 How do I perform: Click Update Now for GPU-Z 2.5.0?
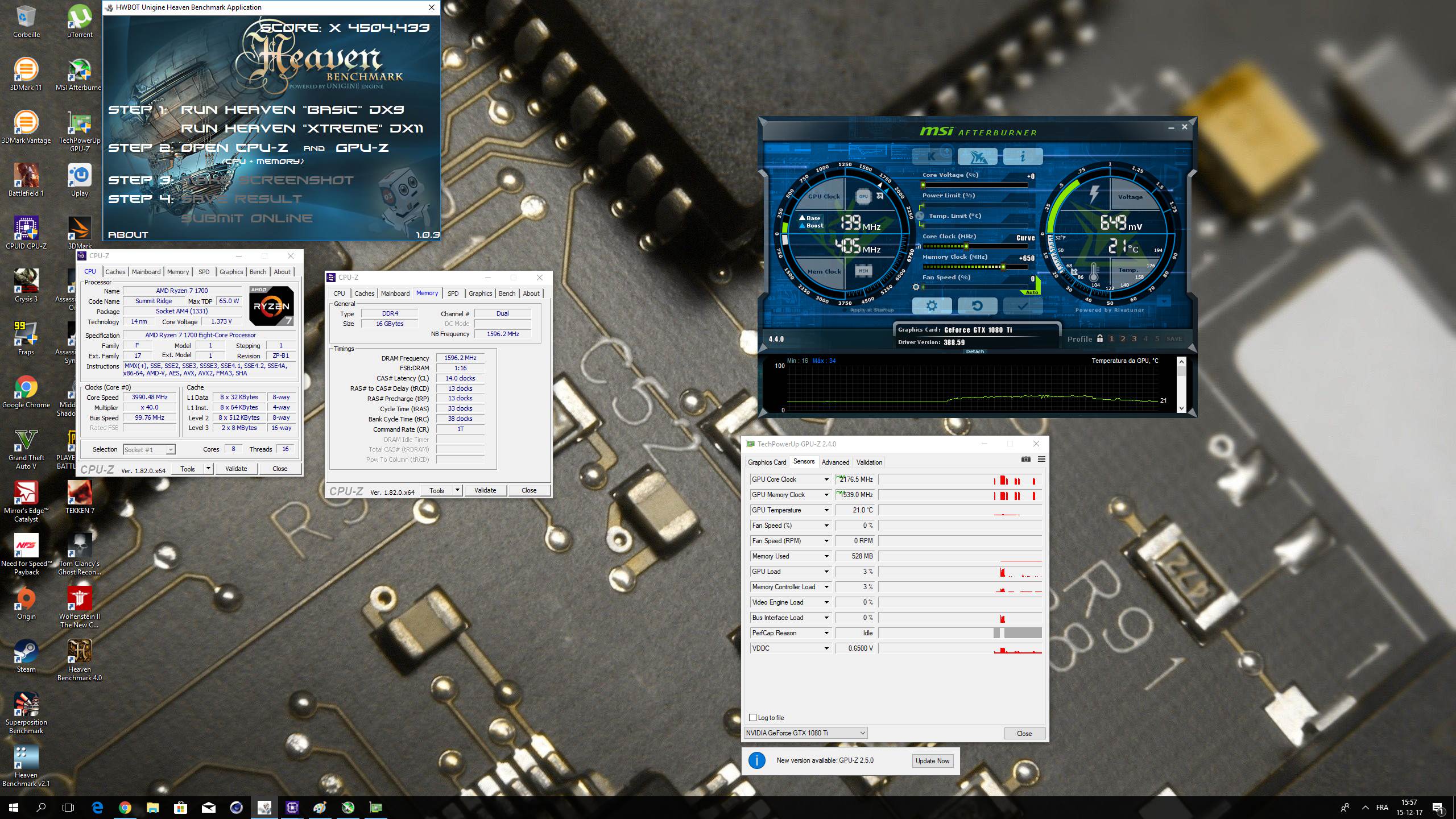(x=932, y=761)
